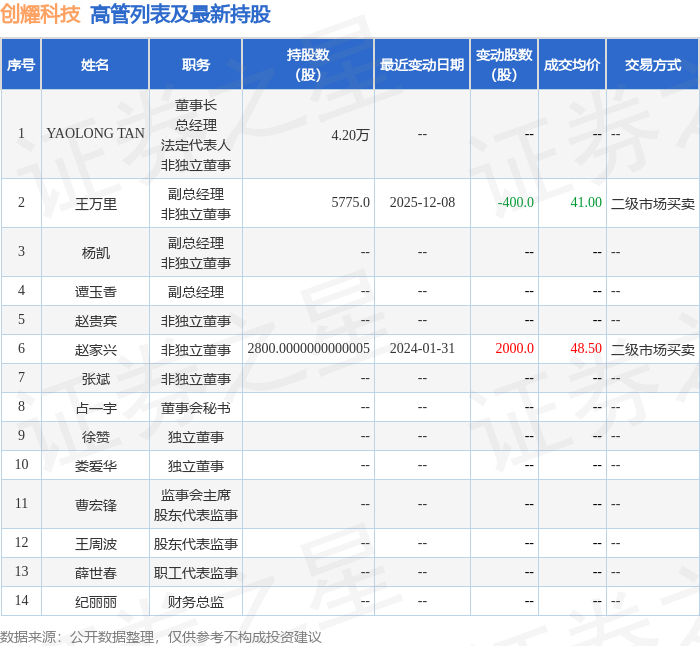Viewport: 700px width, 646px height.
Task: Click the 2800.0000000000005 shareholding value
Action: click(x=308, y=348)
